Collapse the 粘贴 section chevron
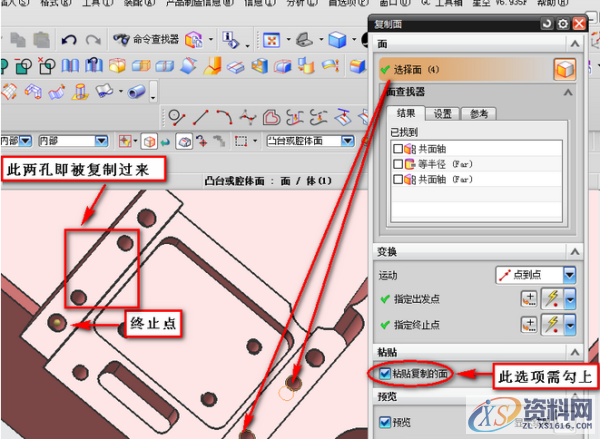 (x=575, y=352)
